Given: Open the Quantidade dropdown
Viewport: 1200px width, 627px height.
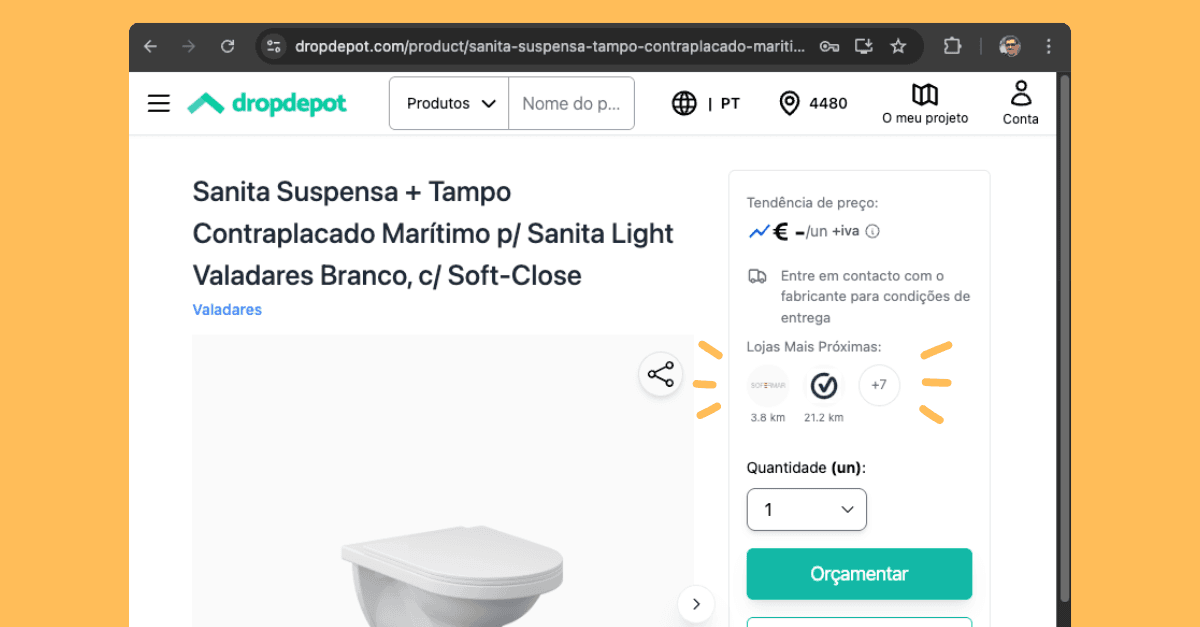Looking at the screenshot, I should [x=806, y=510].
